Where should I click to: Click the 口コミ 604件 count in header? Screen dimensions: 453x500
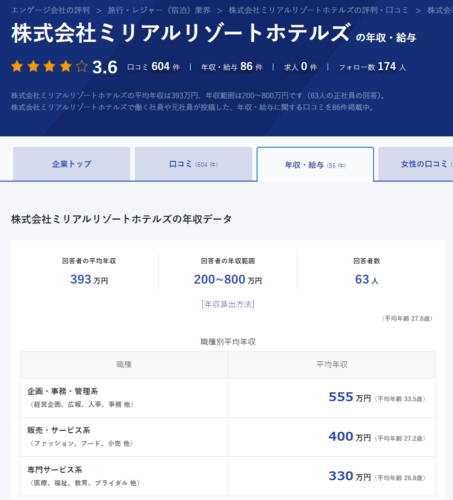click(153, 67)
